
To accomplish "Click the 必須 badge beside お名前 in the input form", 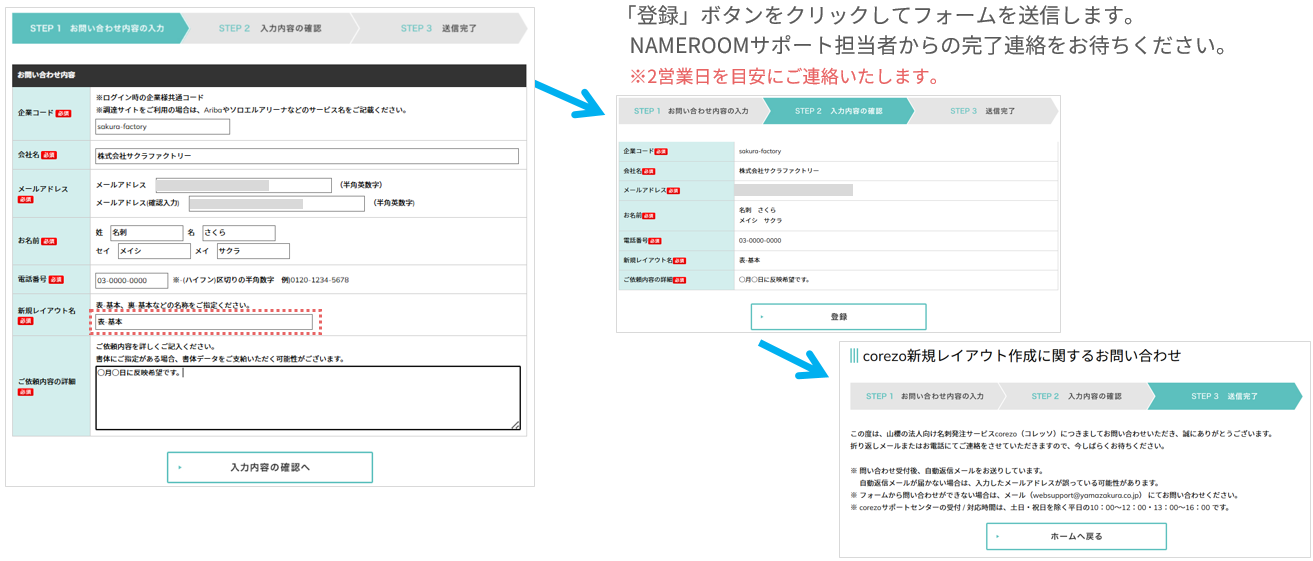I will coord(49,241).
